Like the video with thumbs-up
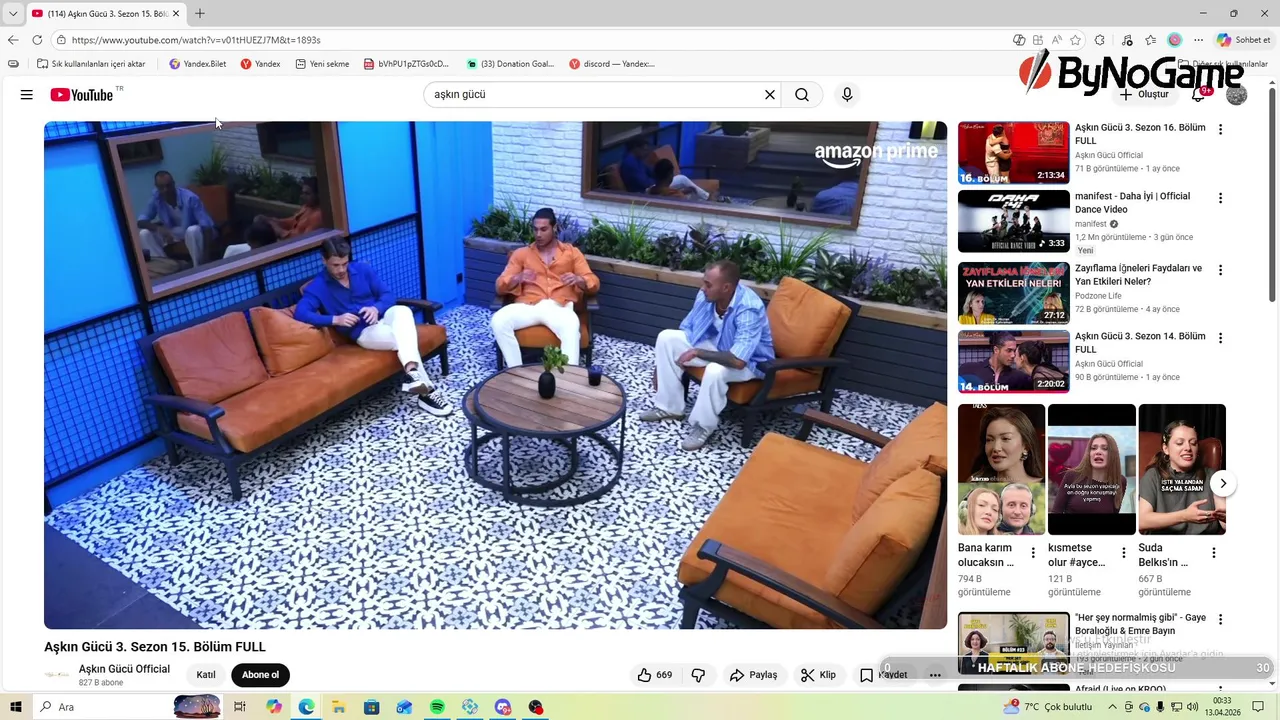 (x=655, y=675)
